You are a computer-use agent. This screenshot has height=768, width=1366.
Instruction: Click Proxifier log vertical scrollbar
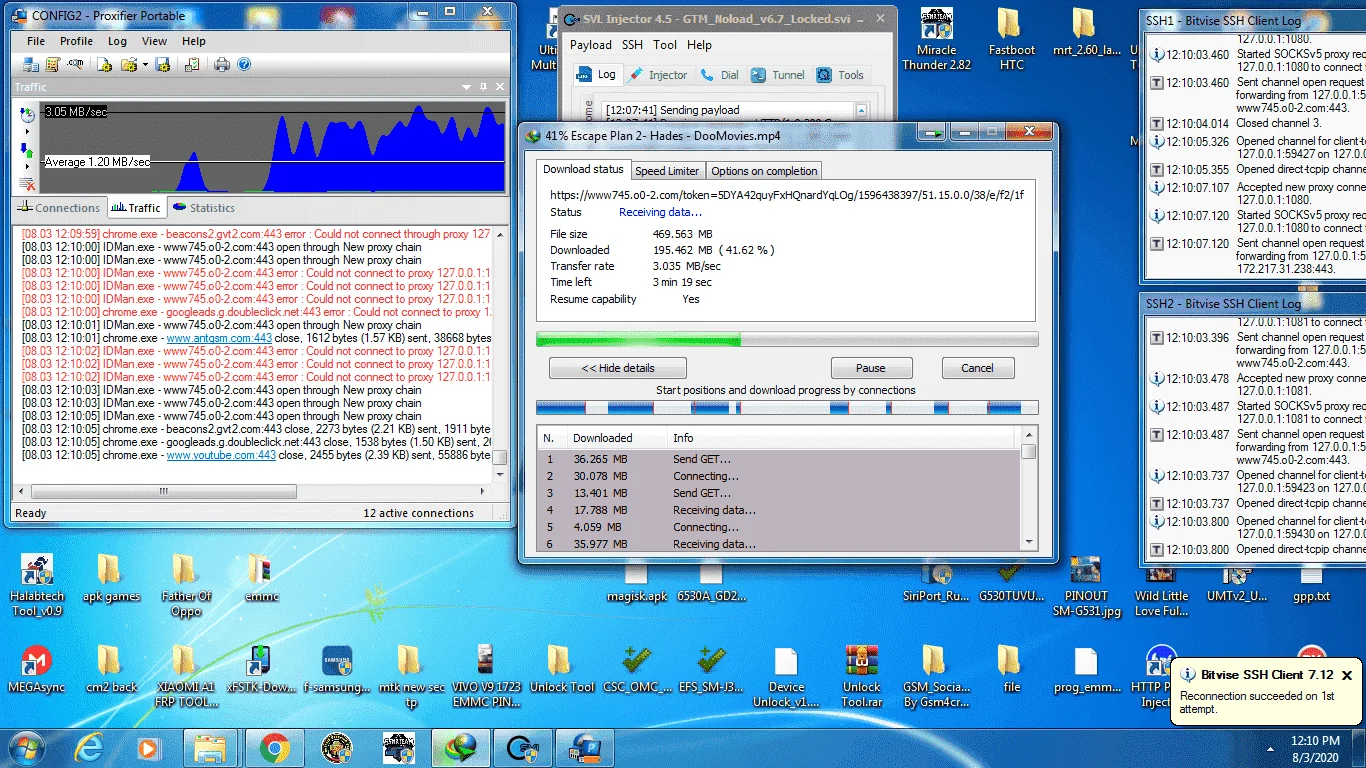tap(500, 354)
